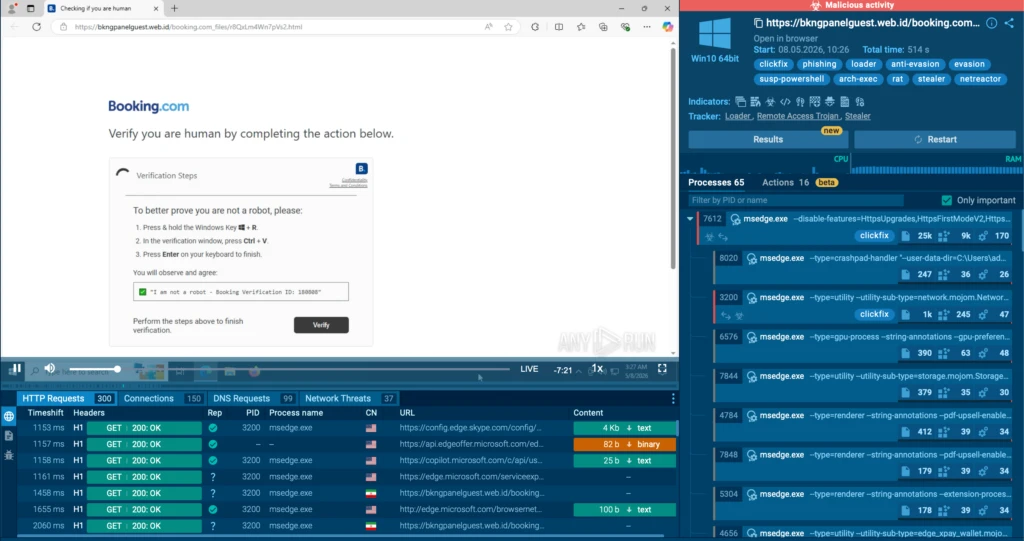Click the footprints indicator icon
The width and height of the screenshot is (1024, 541).
[x=800, y=102]
